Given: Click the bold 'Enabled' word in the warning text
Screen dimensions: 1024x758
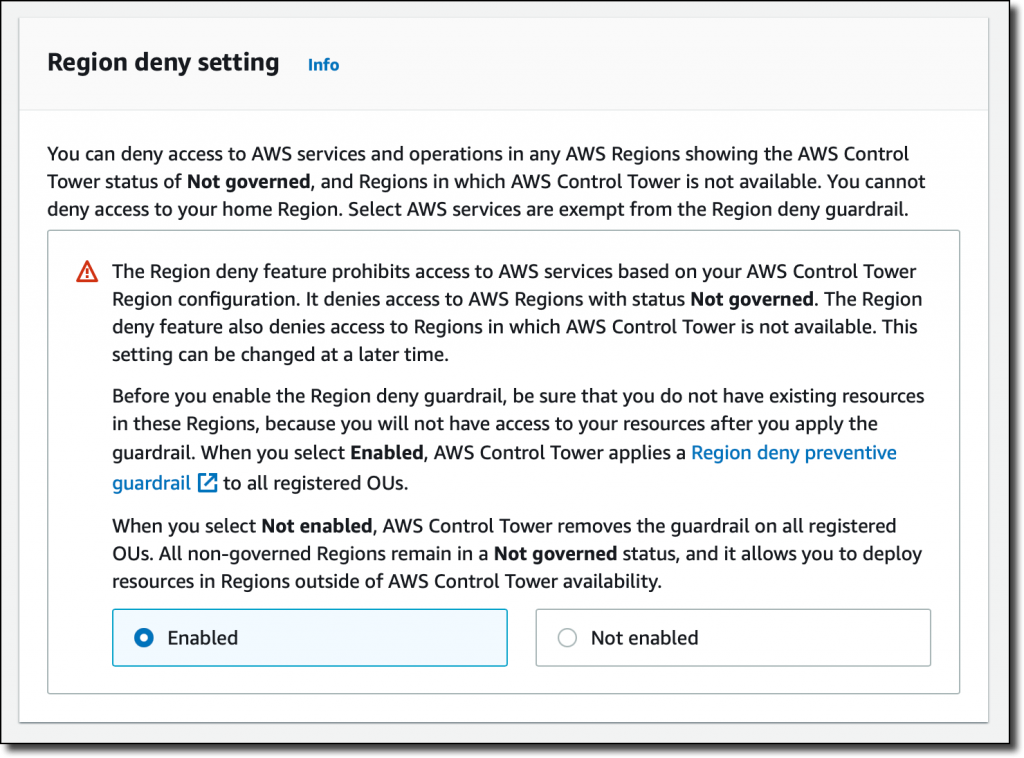Looking at the screenshot, I should (x=387, y=453).
